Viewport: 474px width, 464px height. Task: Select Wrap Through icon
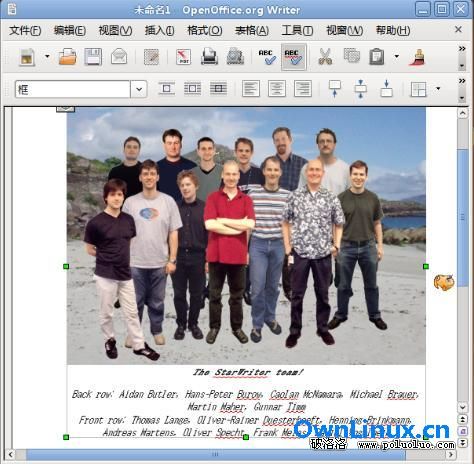pyautogui.click(x=219, y=89)
